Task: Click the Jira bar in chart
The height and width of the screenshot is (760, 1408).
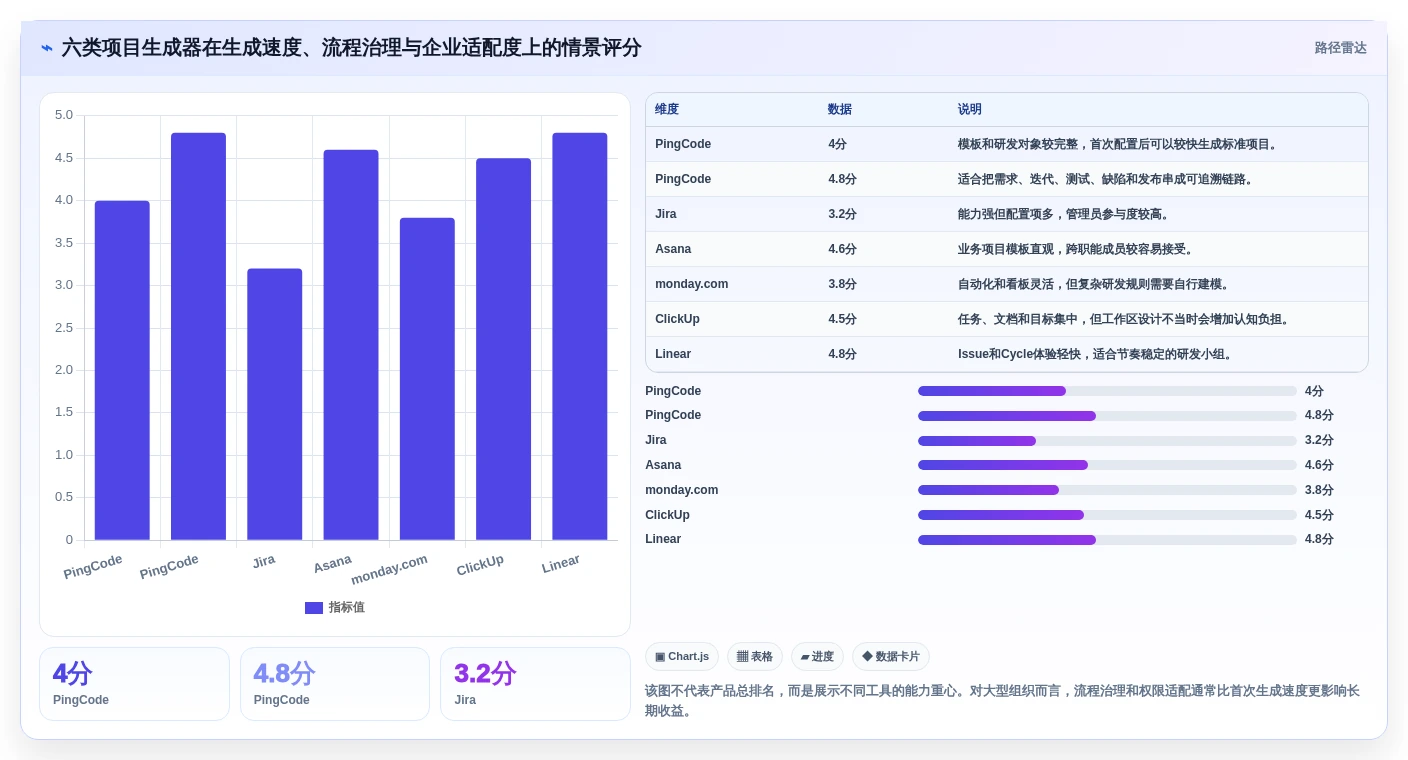Action: [x=275, y=404]
